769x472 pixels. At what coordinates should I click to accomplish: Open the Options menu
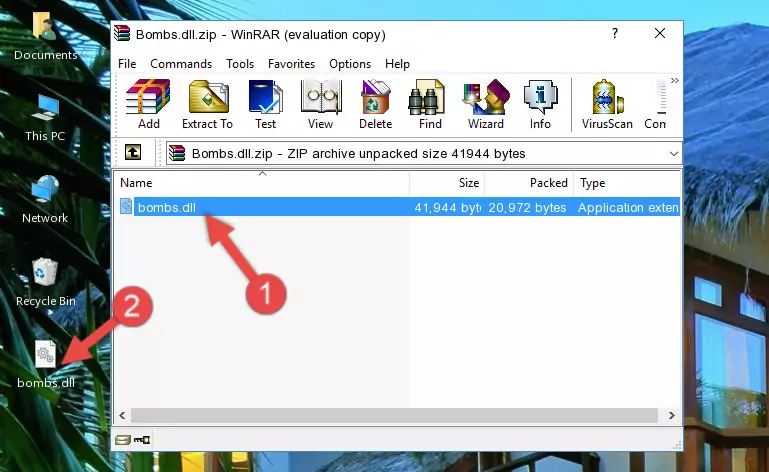pyautogui.click(x=350, y=64)
